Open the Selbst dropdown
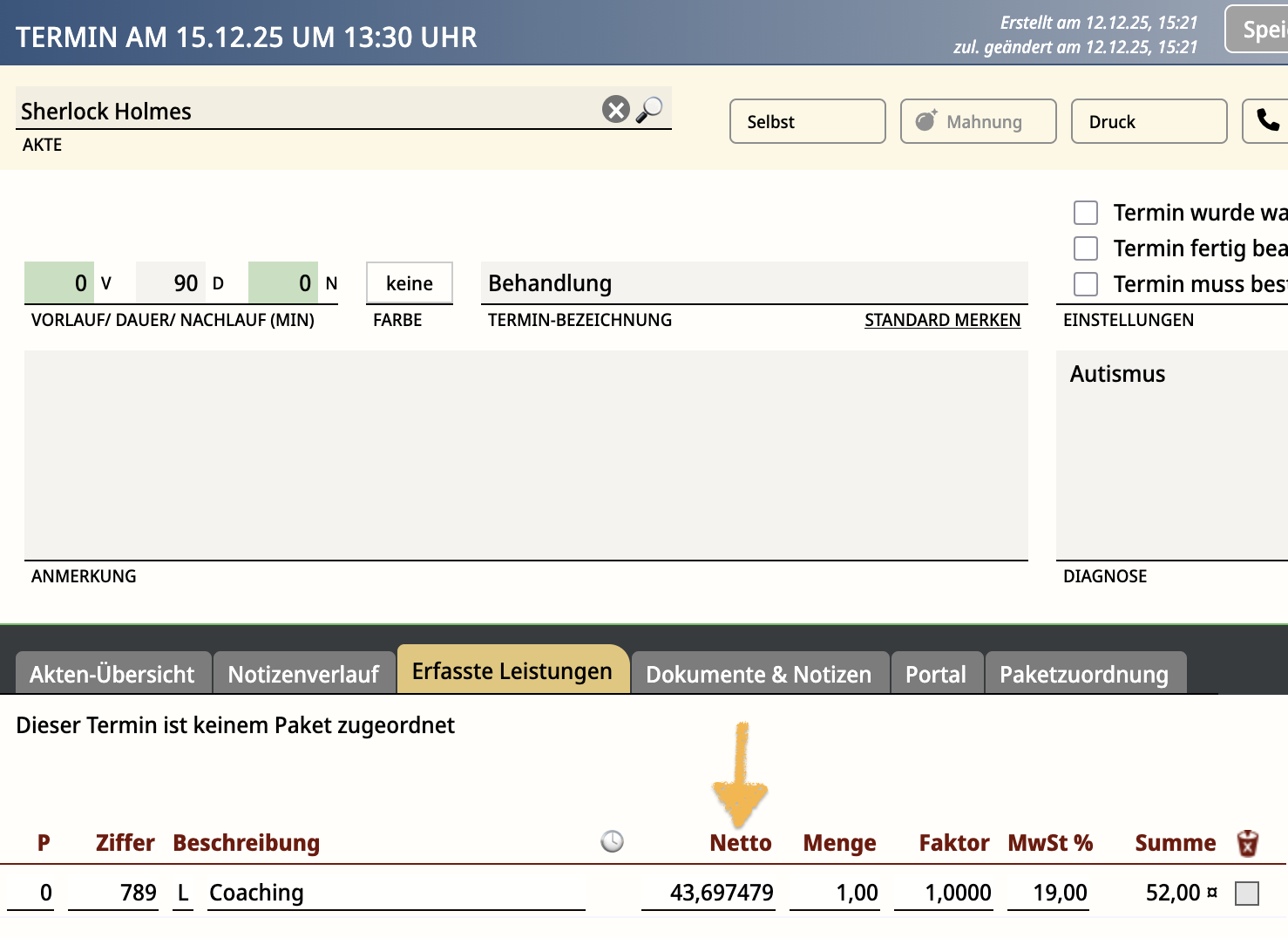This screenshot has width=1288, height=938. 807,121
